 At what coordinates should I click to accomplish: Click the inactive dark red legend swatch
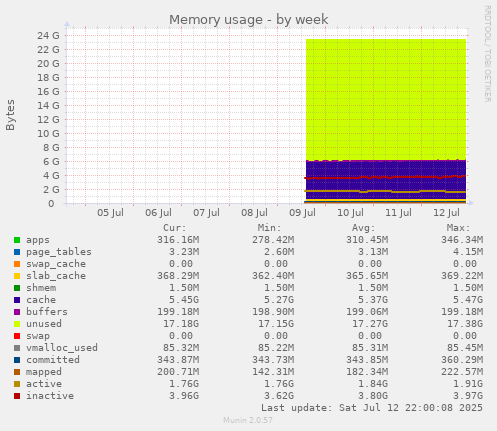tap(17, 396)
